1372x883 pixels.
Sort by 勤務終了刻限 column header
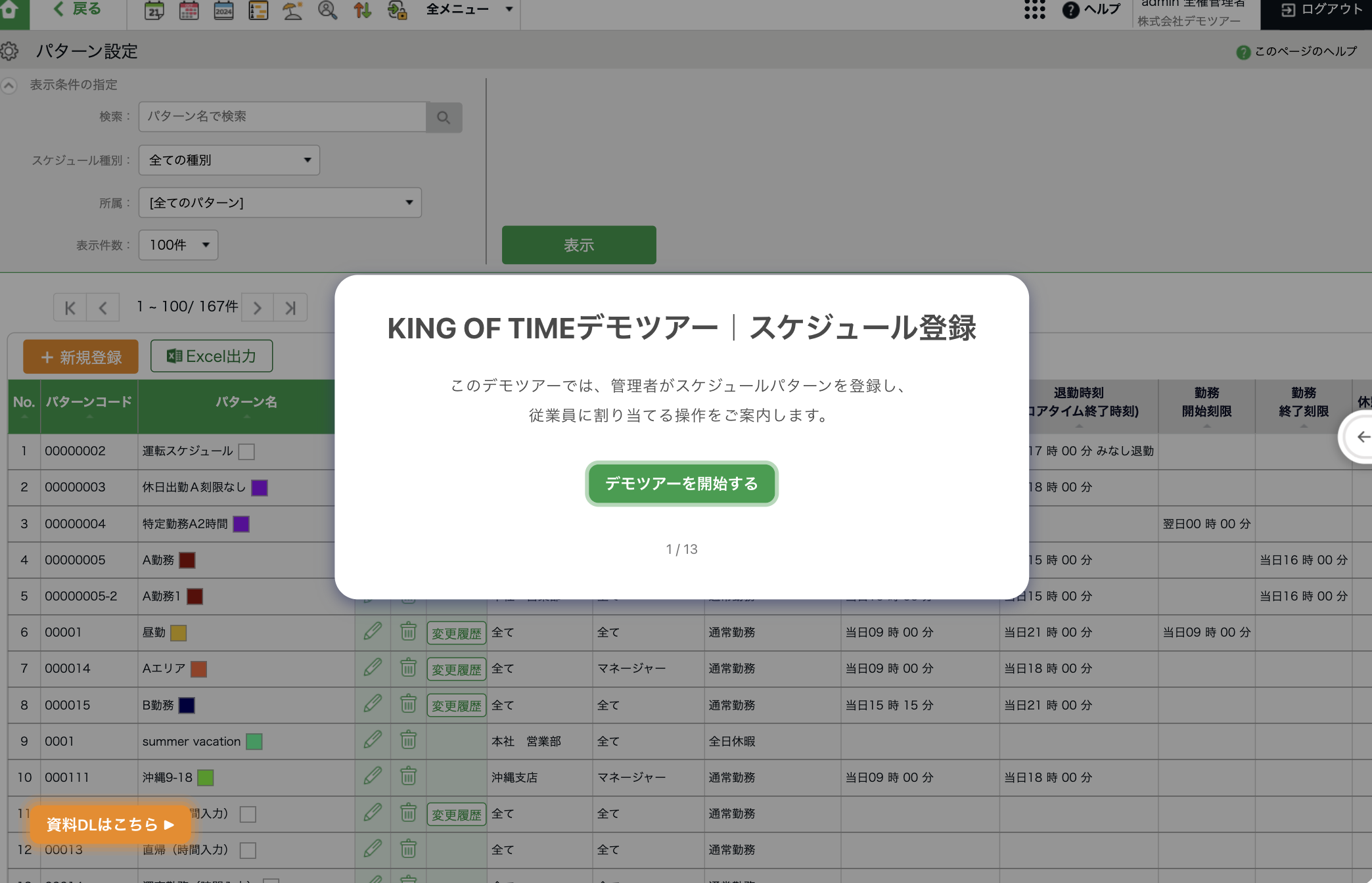click(1304, 406)
